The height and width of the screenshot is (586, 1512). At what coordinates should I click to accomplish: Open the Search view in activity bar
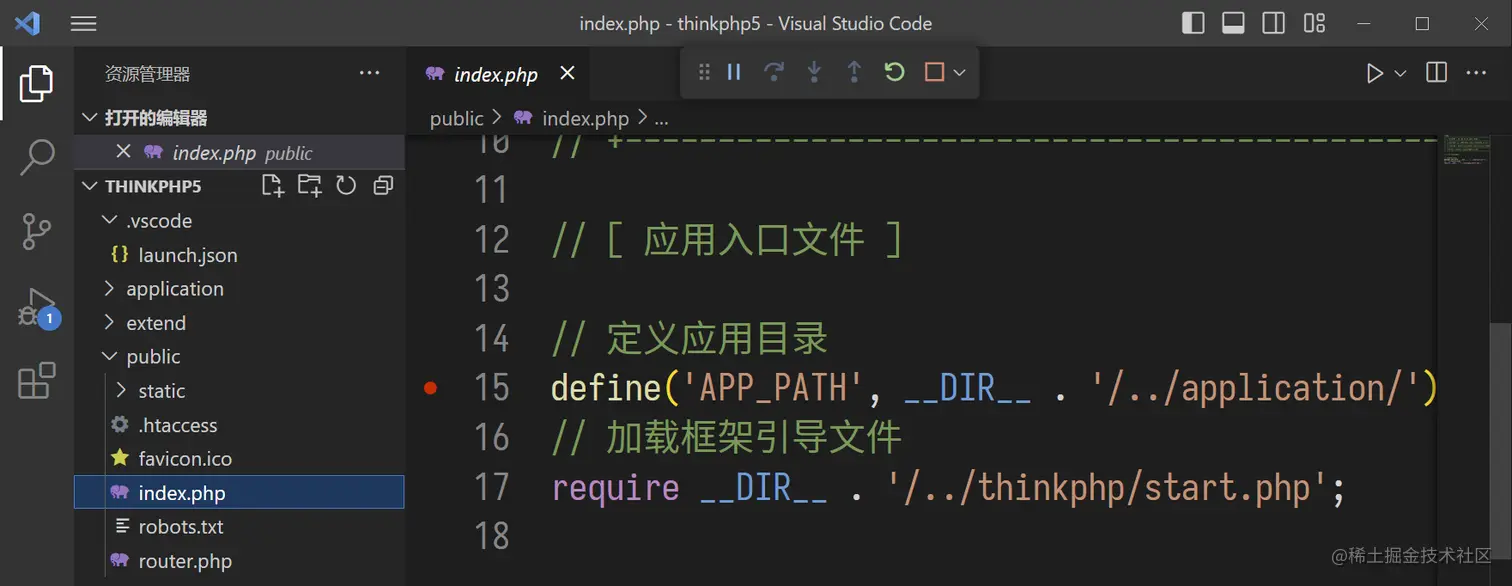(x=37, y=157)
